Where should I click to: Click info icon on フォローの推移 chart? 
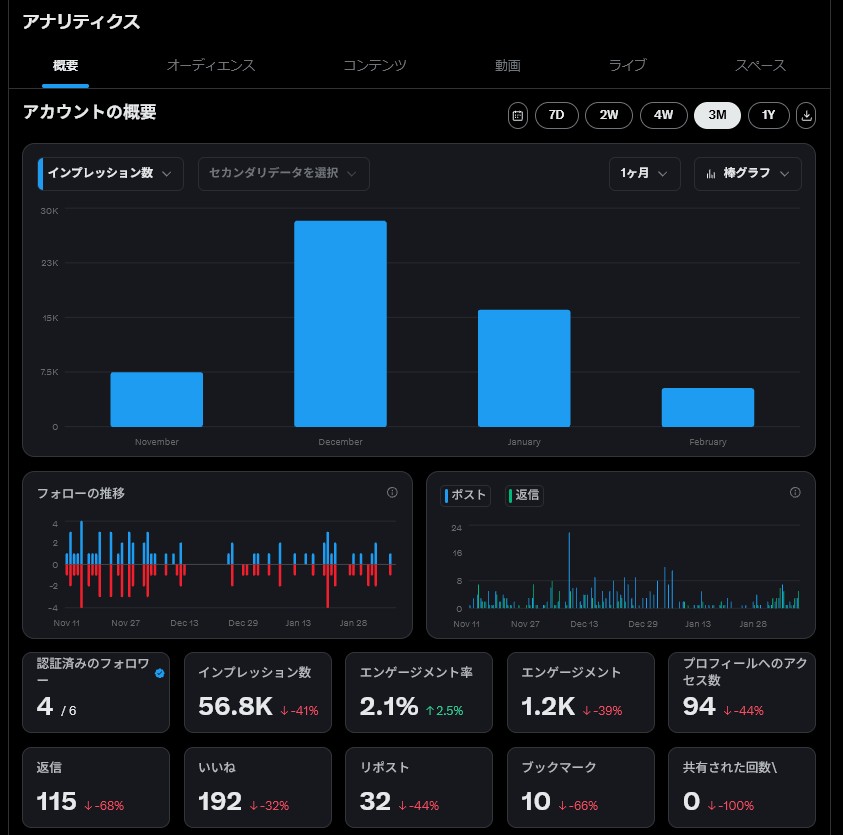(x=392, y=492)
